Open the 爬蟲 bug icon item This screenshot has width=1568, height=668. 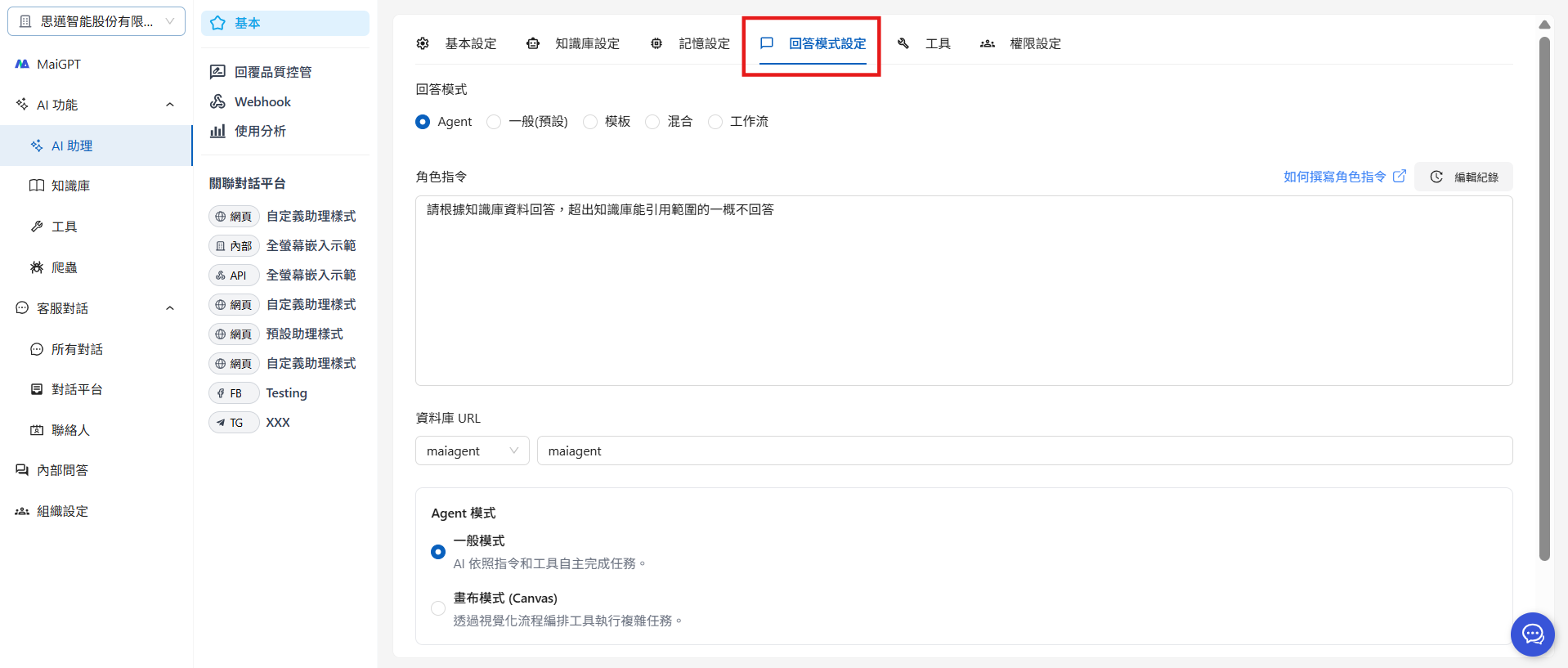click(x=37, y=267)
